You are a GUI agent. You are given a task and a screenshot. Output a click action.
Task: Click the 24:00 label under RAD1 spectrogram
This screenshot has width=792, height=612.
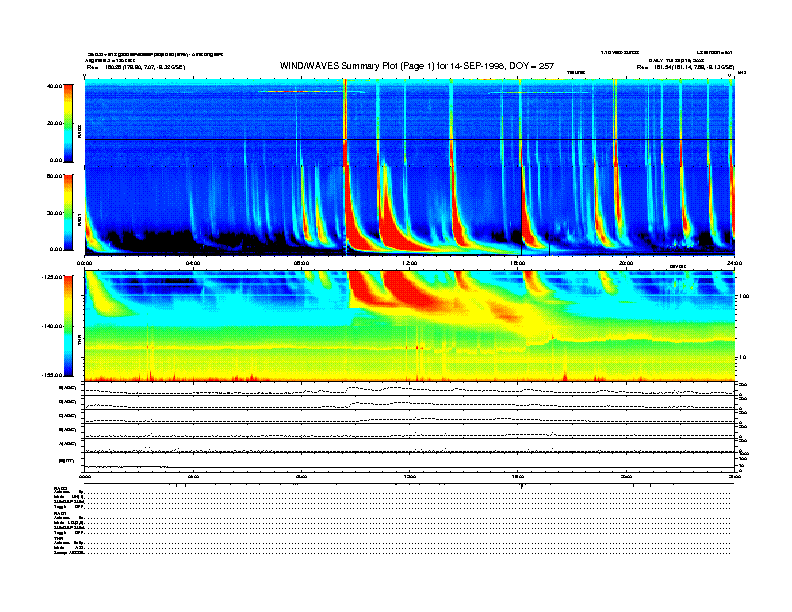point(734,263)
